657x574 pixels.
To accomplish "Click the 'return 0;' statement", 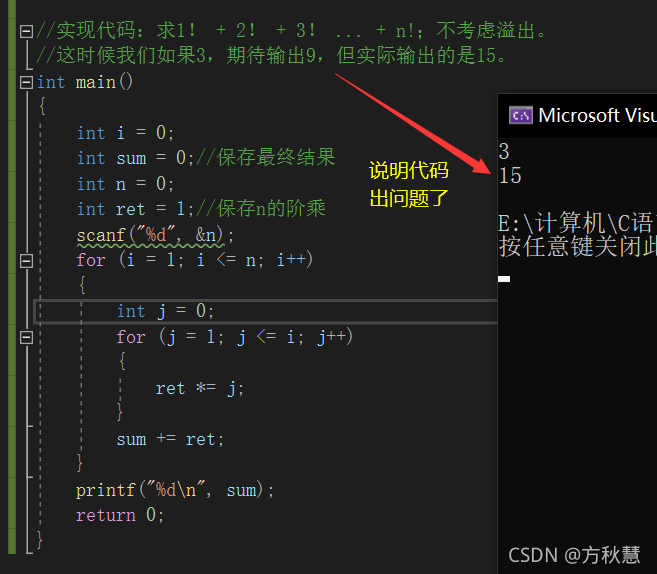I will 120,515.
